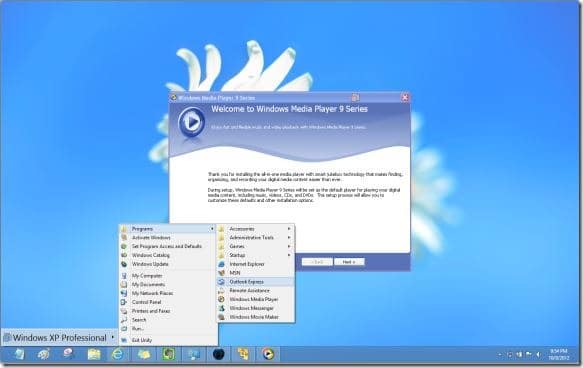The height and width of the screenshot is (368, 583).
Task: Open the first taskbar icon
Action: 19,354
